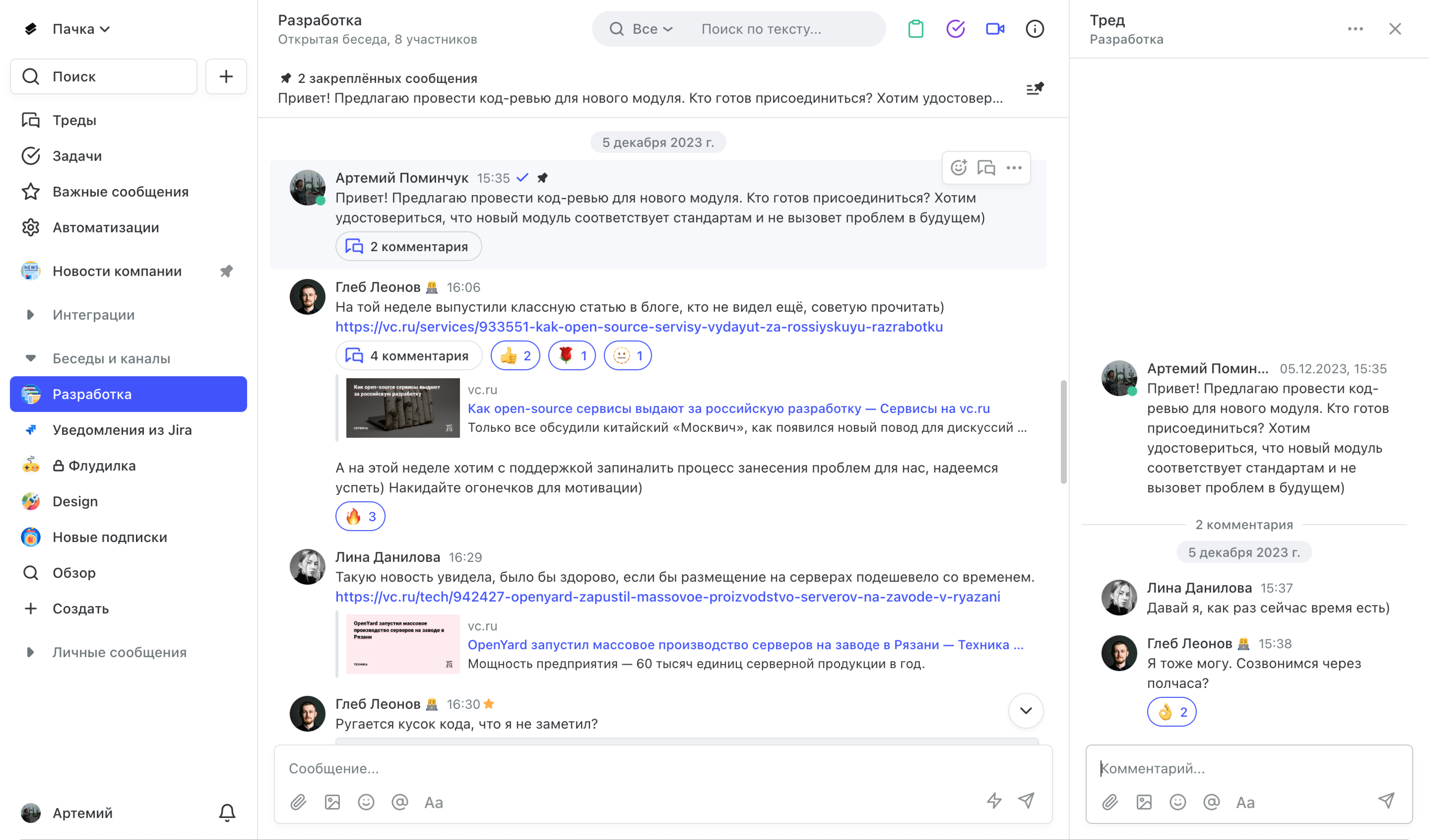The width and height of the screenshot is (1429, 840).
Task: Toggle text formatting in thread comment box
Action: pyautogui.click(x=1245, y=802)
